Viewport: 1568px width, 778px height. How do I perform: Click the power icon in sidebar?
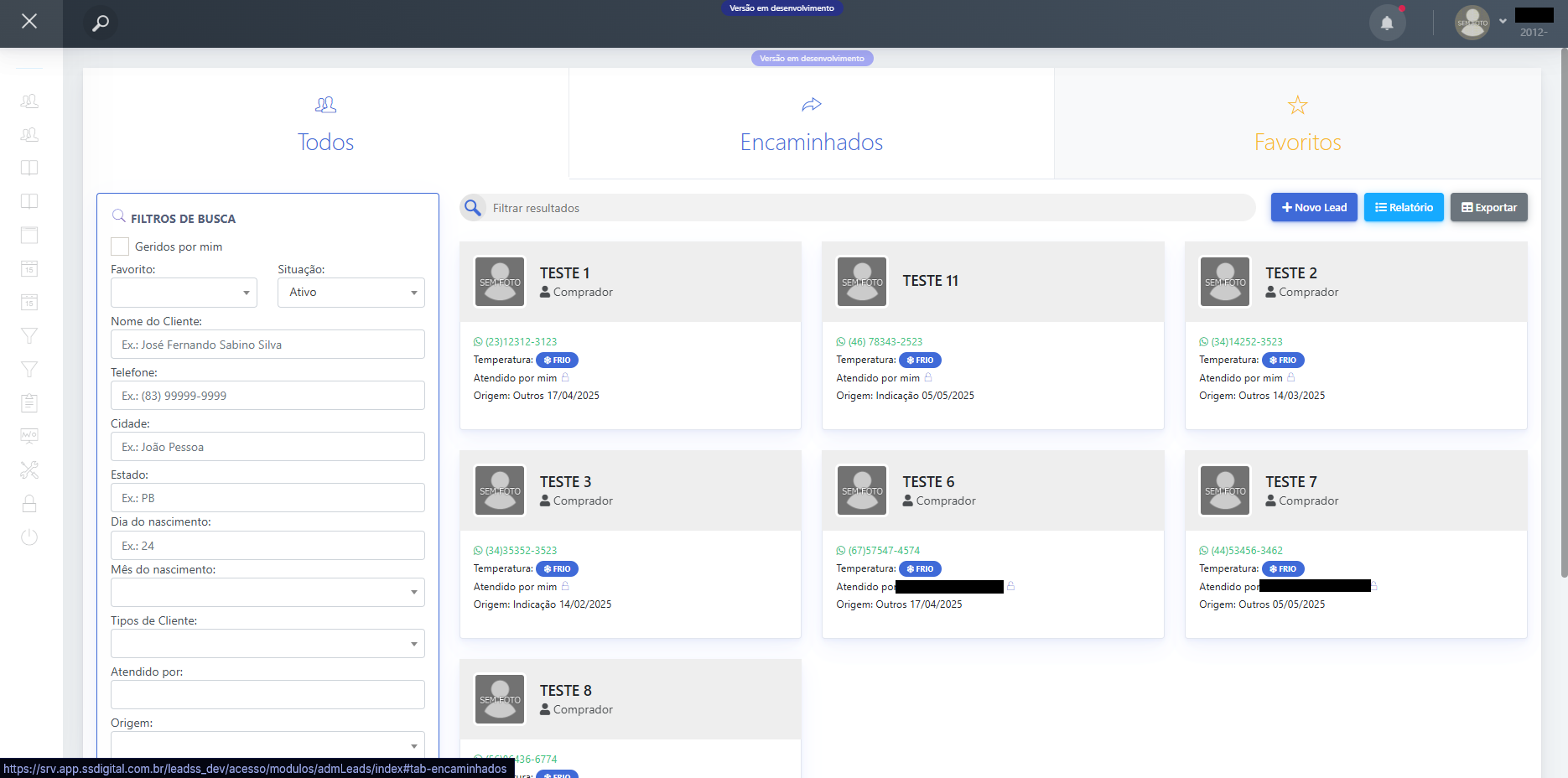(x=29, y=537)
